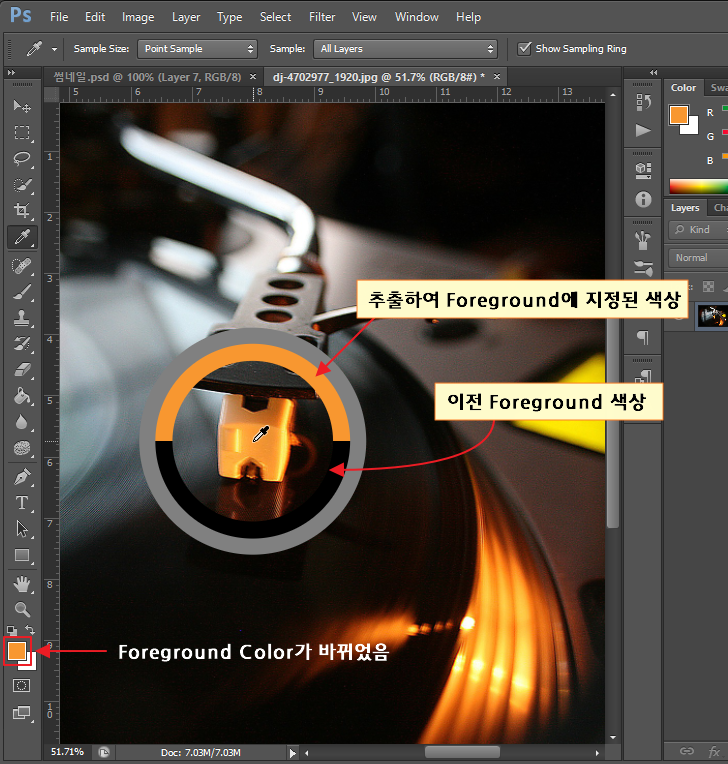The width and height of the screenshot is (728, 764).
Task: Select the Zoom tool
Action: point(21,610)
